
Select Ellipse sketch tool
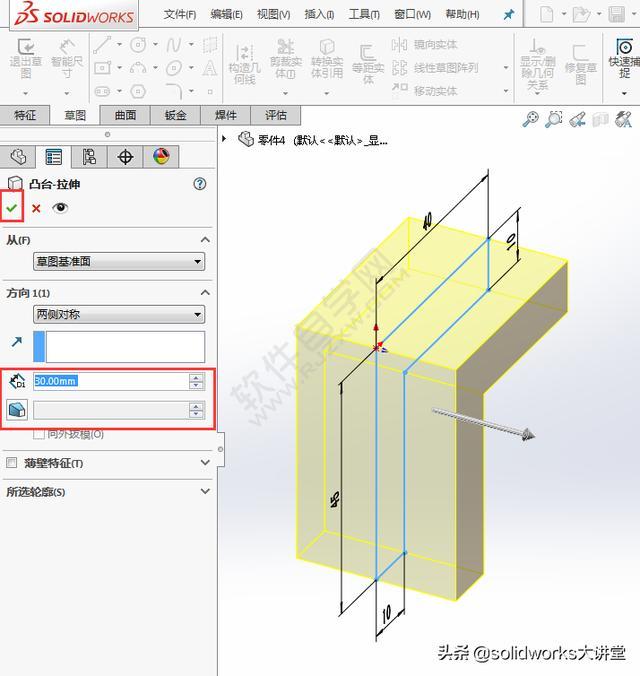[174, 68]
